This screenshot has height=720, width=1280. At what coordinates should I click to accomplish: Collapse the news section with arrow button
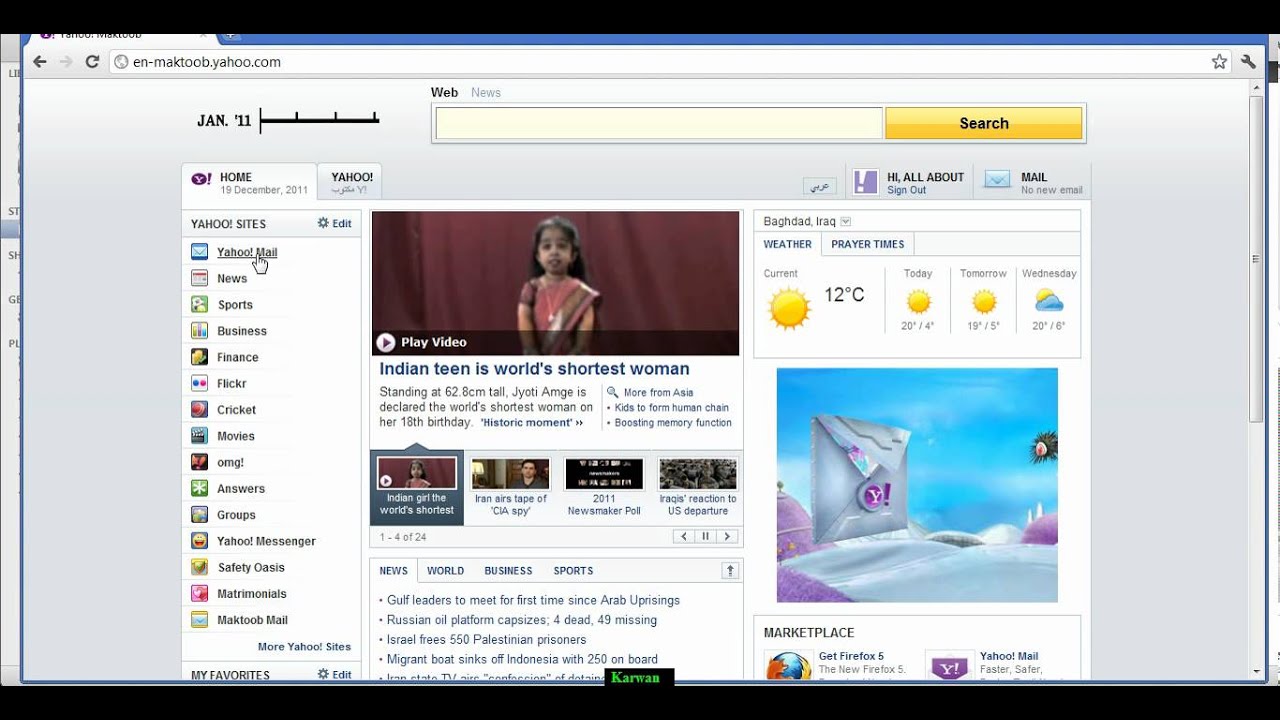point(730,571)
